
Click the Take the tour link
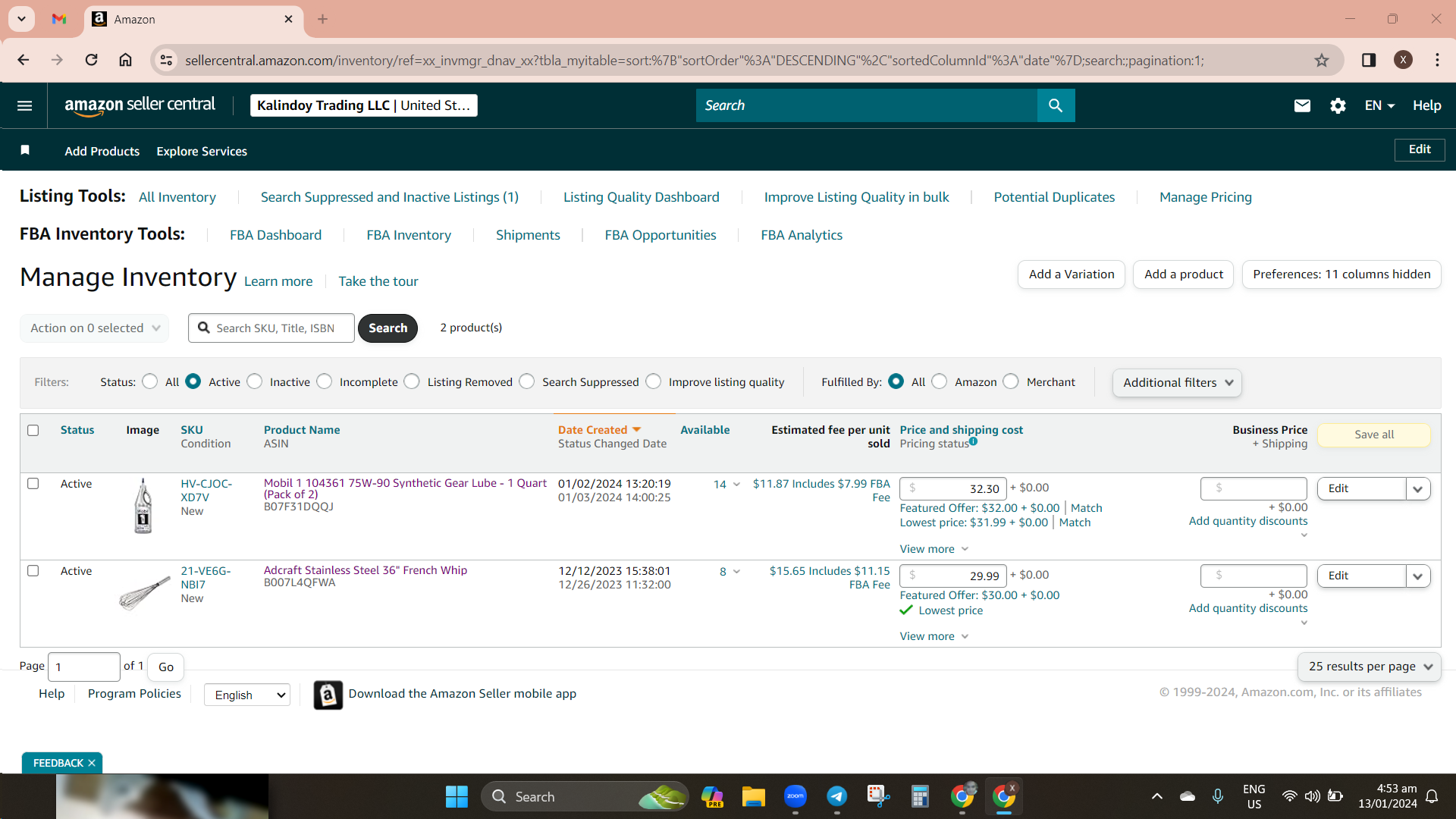pos(378,281)
